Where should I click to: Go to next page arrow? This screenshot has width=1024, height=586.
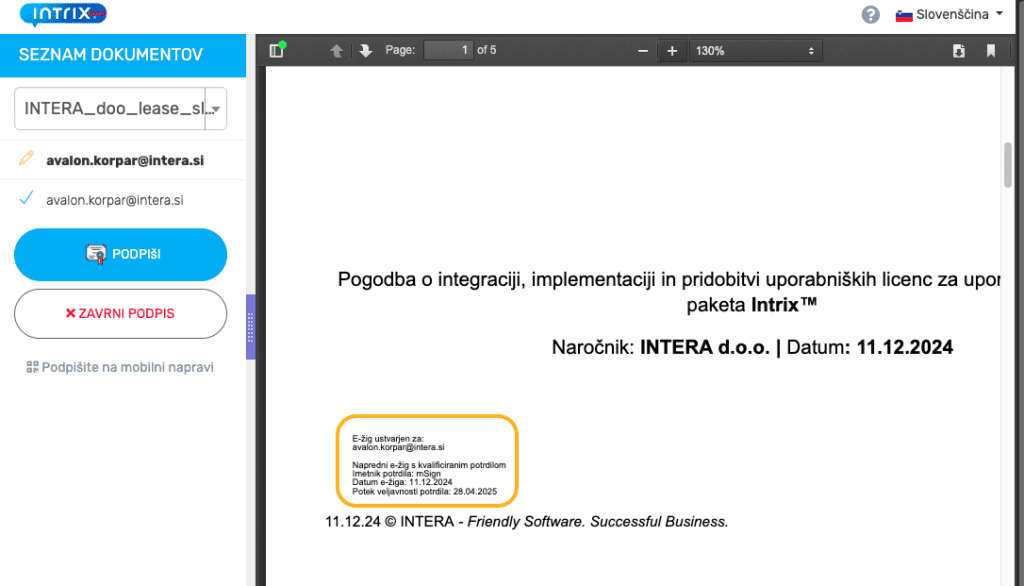point(365,51)
